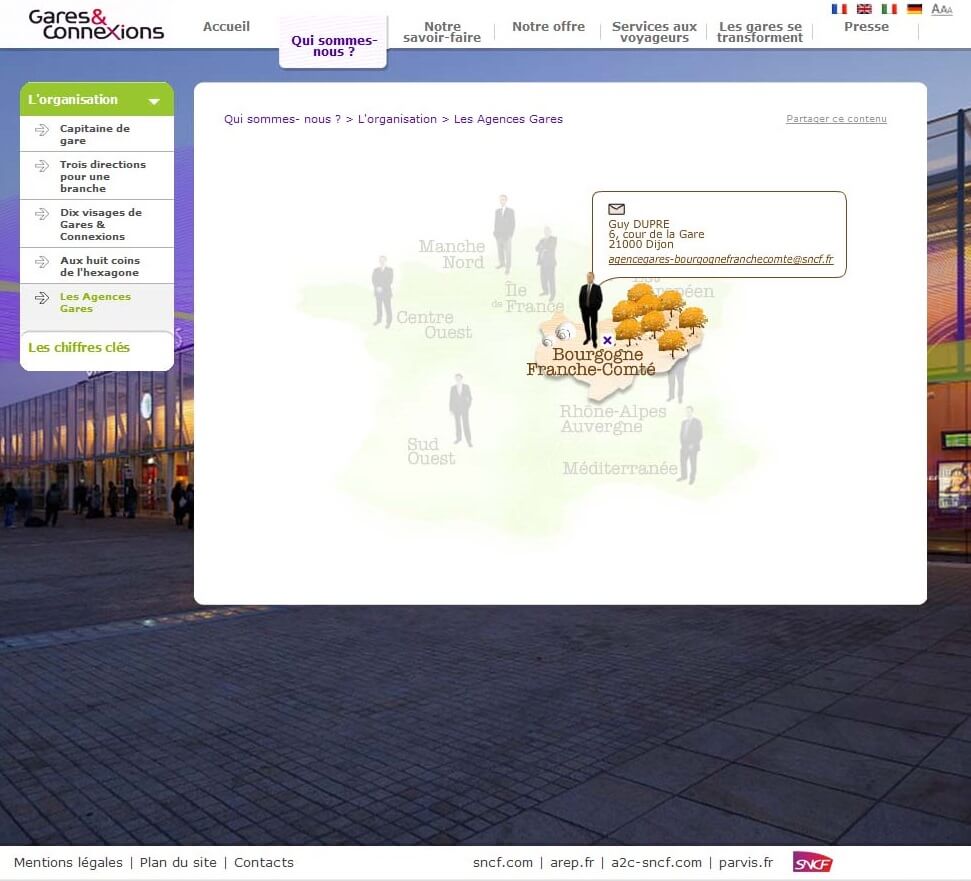Select Sud Ouest region label on map
The image size is (971, 881).
pos(431,451)
